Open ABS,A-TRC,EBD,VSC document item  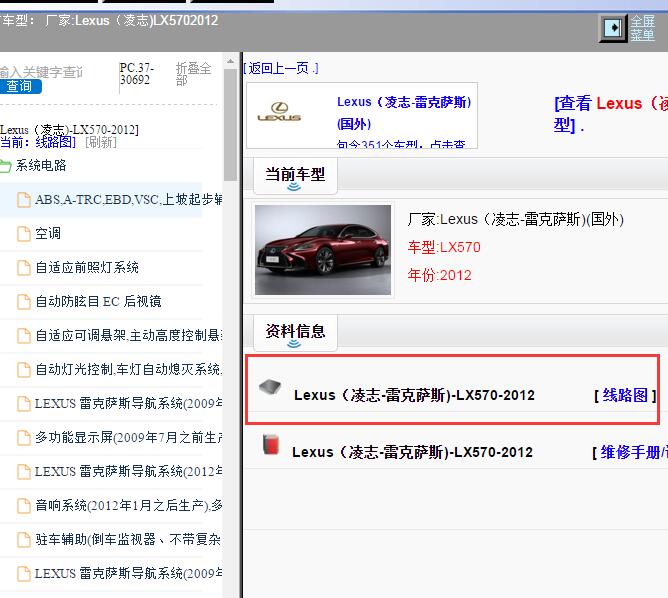point(129,199)
